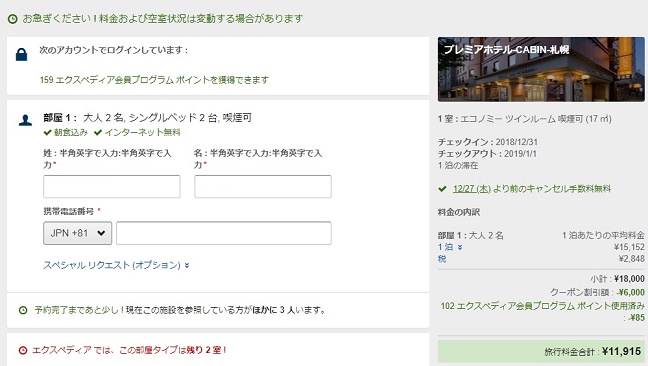Viewport: 648px width, 366px height.
Task: Click the クーポン割引額 -¥6,000 line
Action: click(597, 292)
